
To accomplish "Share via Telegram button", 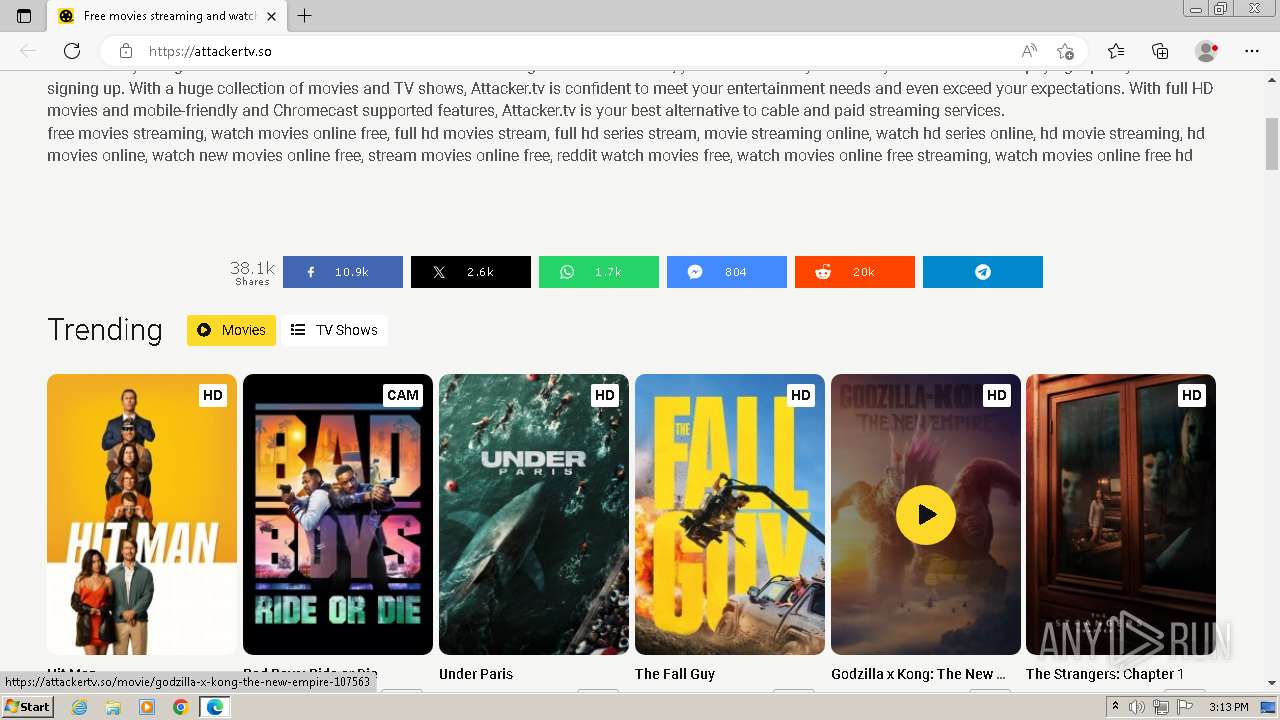I will coord(982,272).
